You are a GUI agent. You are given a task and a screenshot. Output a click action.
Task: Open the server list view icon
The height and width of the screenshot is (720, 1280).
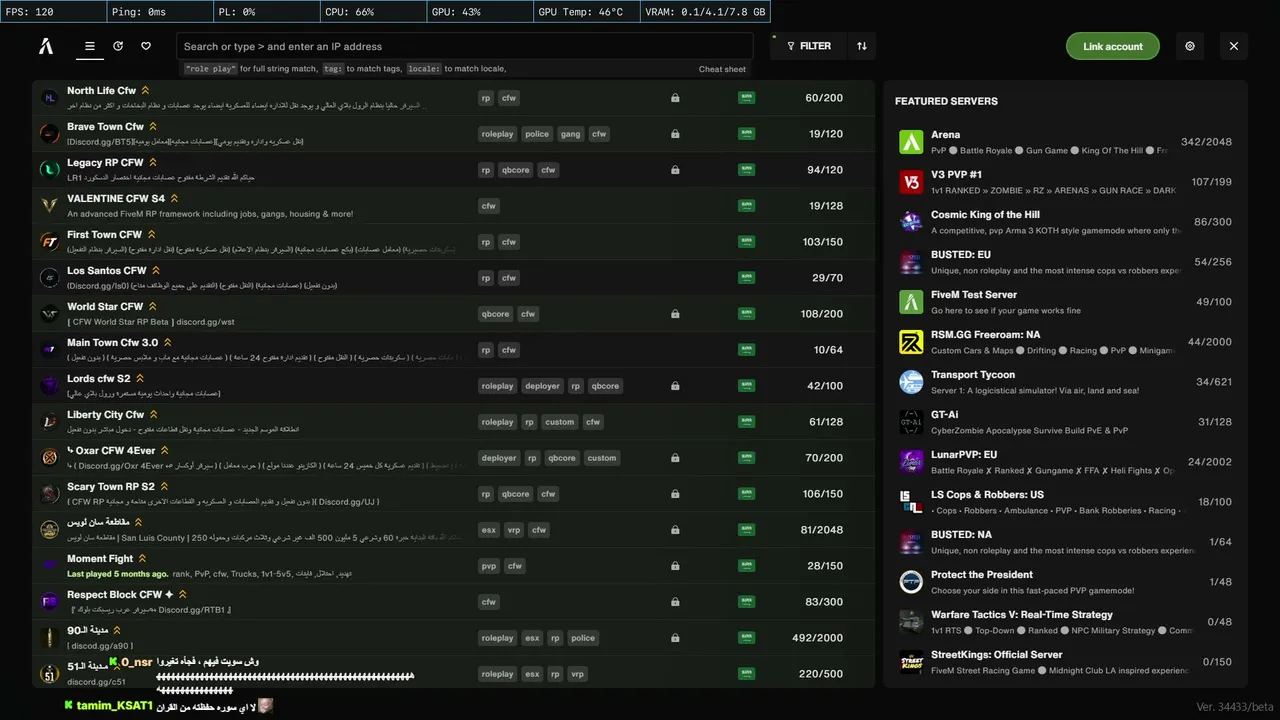(90, 46)
